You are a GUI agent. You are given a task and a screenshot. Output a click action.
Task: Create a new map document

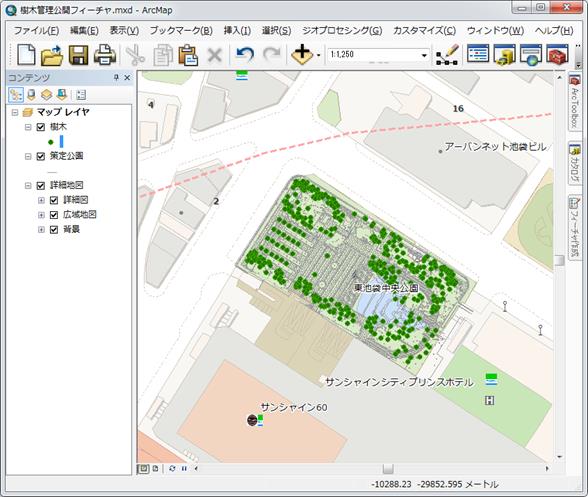pos(26,55)
